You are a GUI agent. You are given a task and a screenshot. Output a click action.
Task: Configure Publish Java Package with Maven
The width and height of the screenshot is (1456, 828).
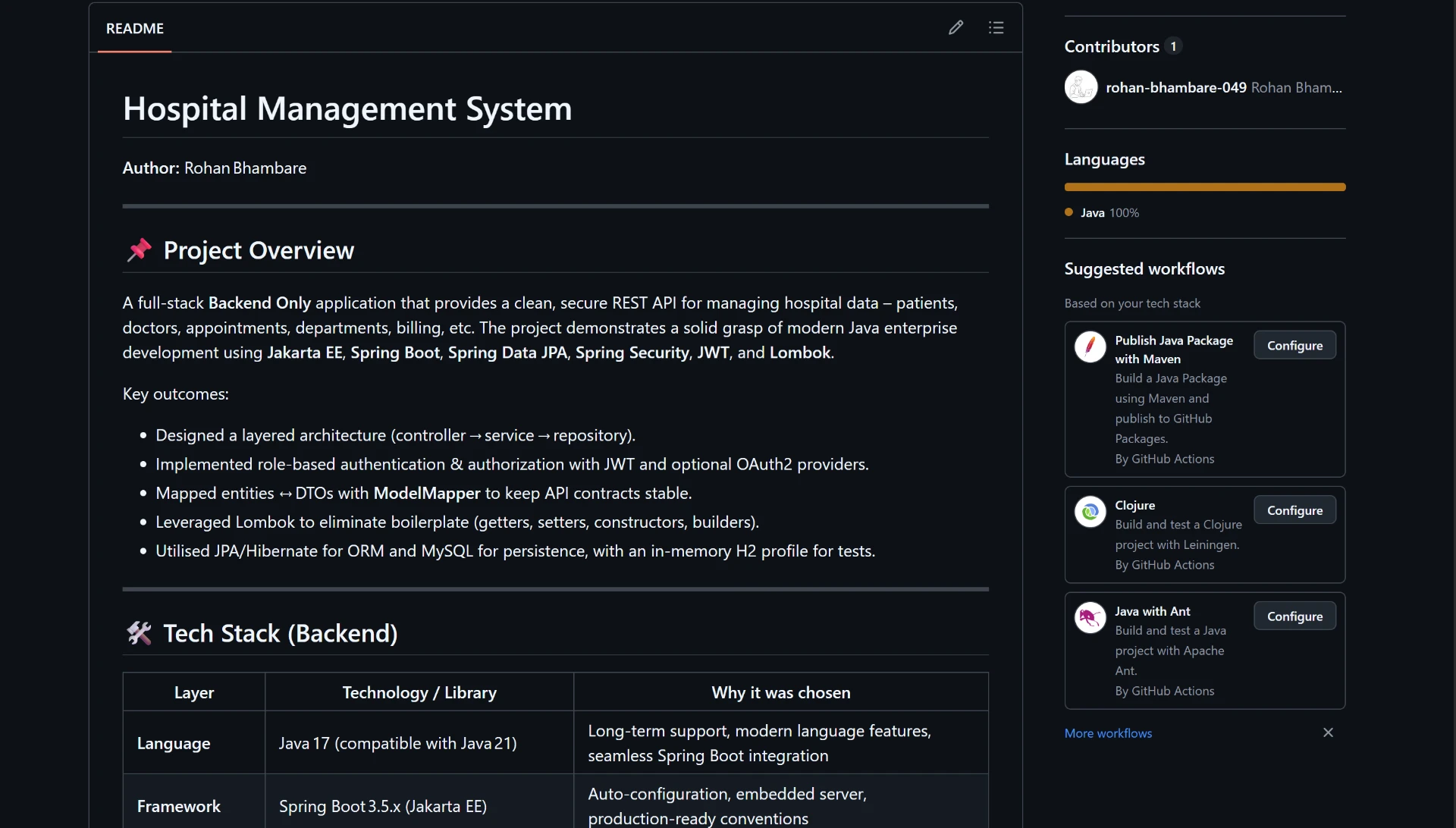[x=1294, y=345]
